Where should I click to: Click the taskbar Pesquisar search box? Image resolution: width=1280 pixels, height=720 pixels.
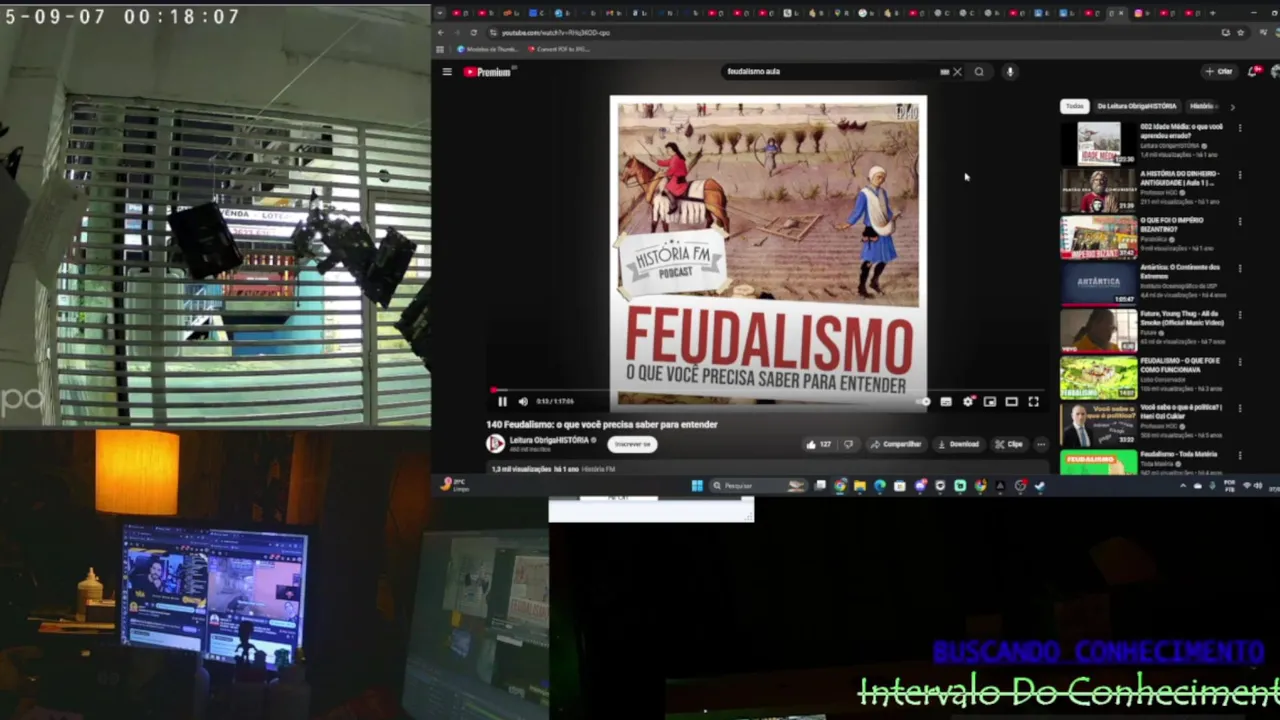[759, 486]
